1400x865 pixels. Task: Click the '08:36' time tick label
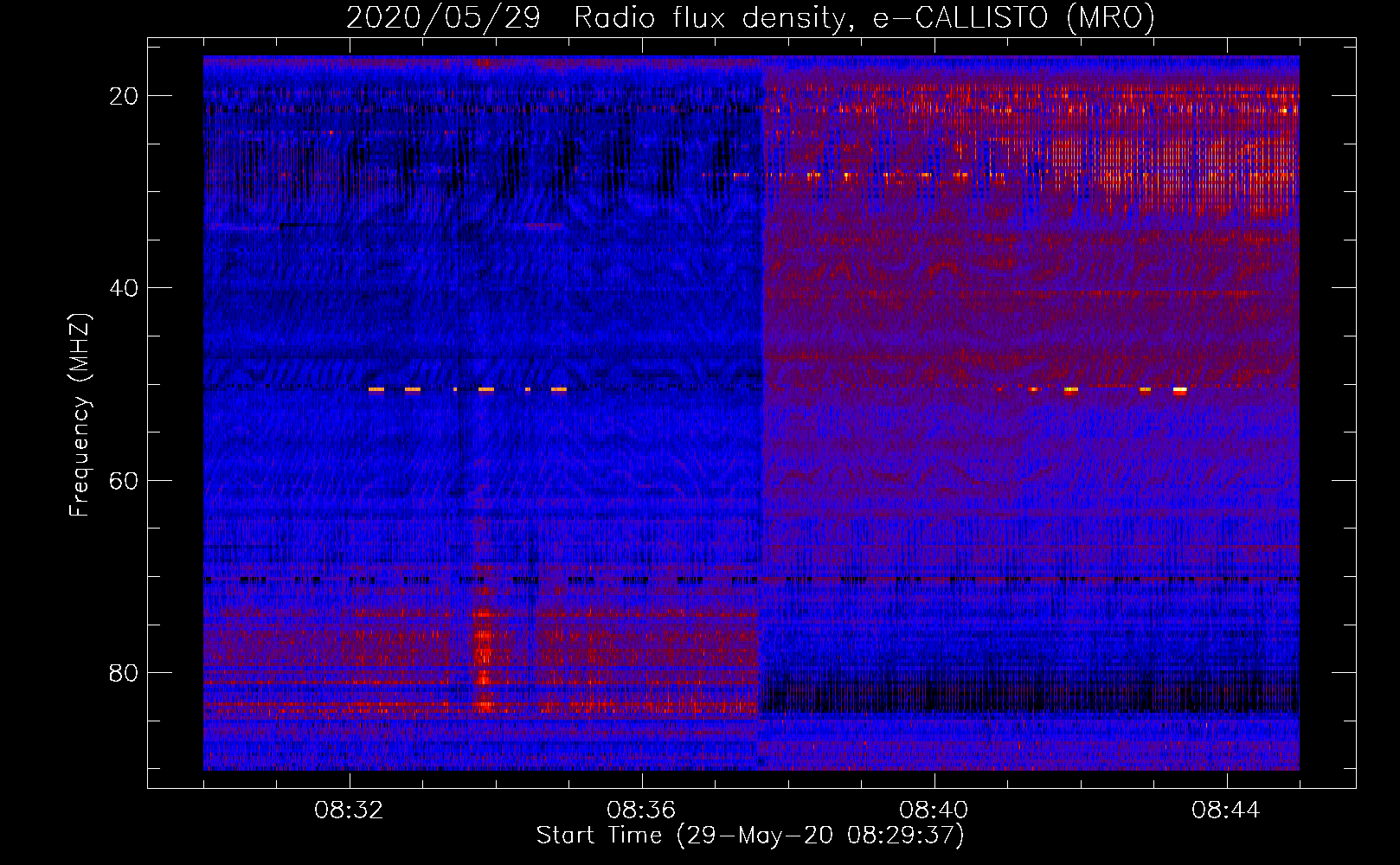point(641,811)
